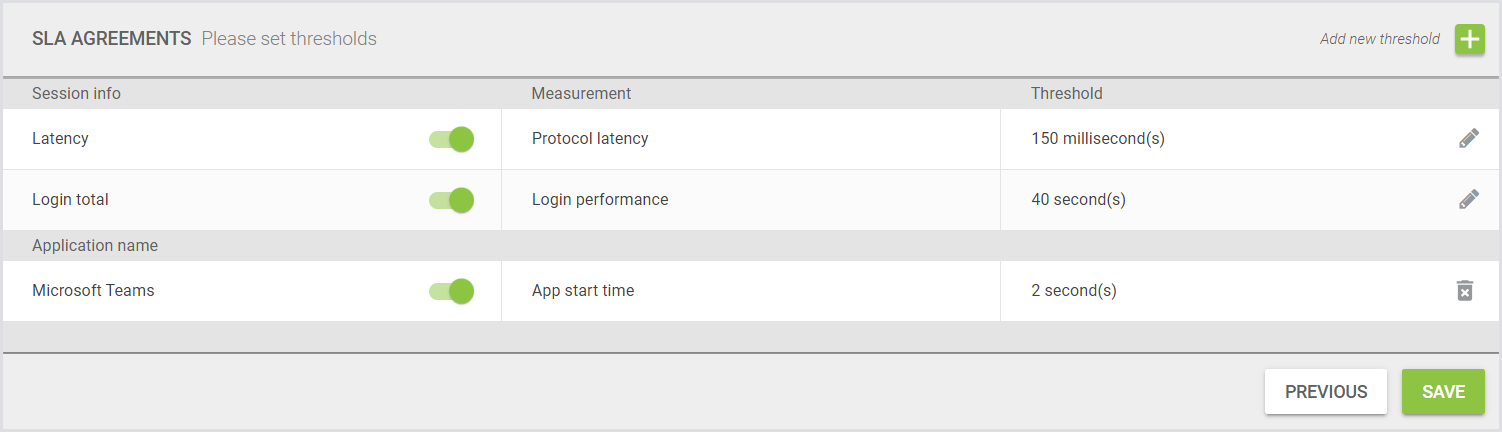Click the "Add new threshold" text
Screen dimensions: 1502x432
click(x=1379, y=40)
